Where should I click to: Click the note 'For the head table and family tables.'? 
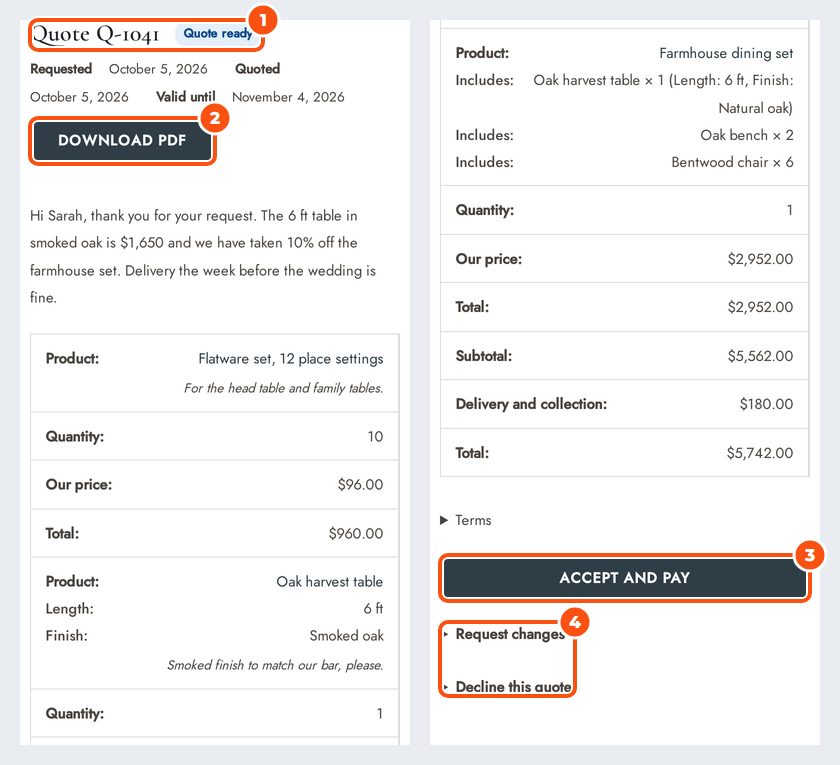tap(283, 388)
